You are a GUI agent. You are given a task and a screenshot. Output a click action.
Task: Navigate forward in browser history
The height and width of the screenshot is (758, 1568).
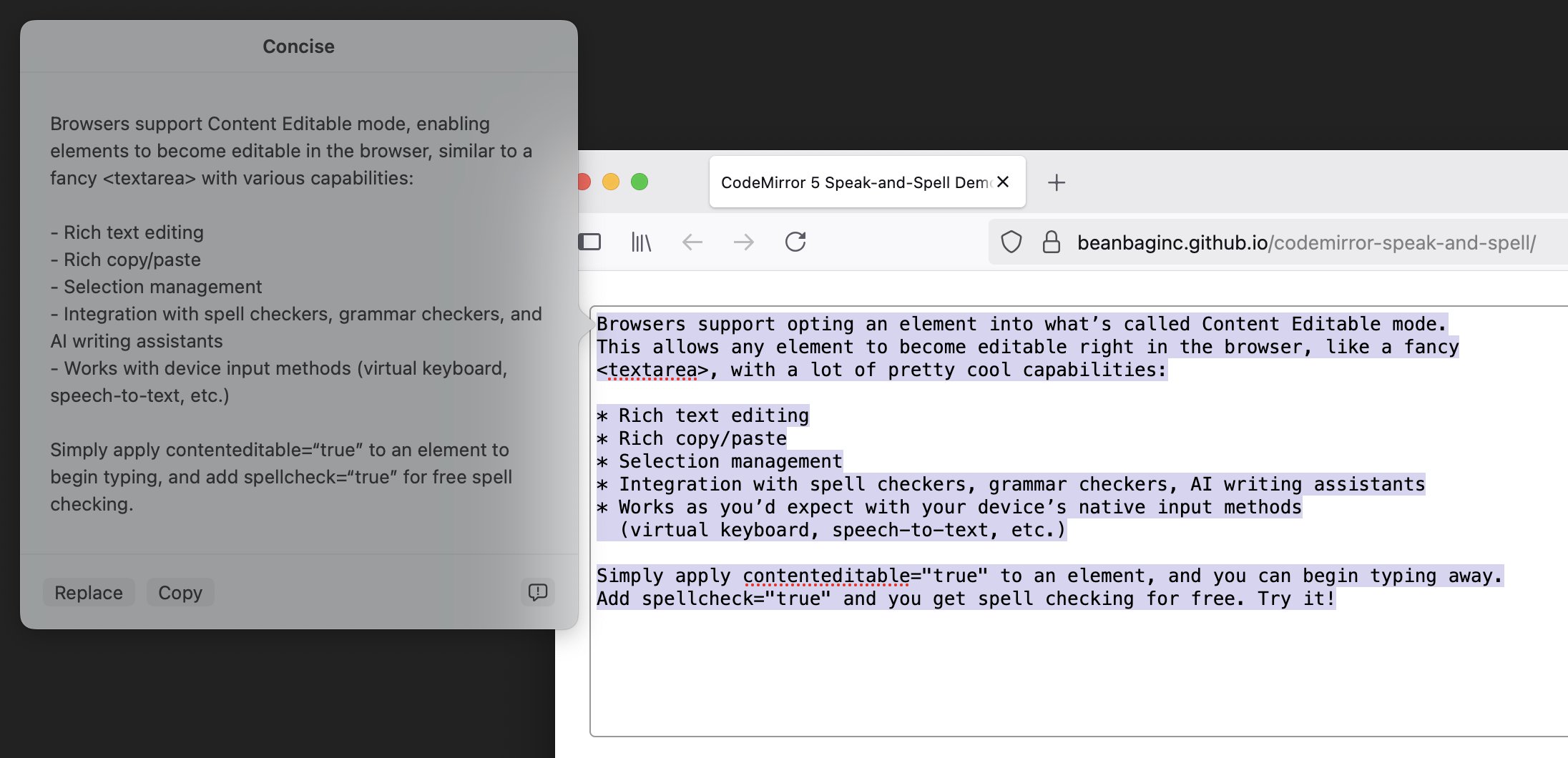(x=744, y=242)
